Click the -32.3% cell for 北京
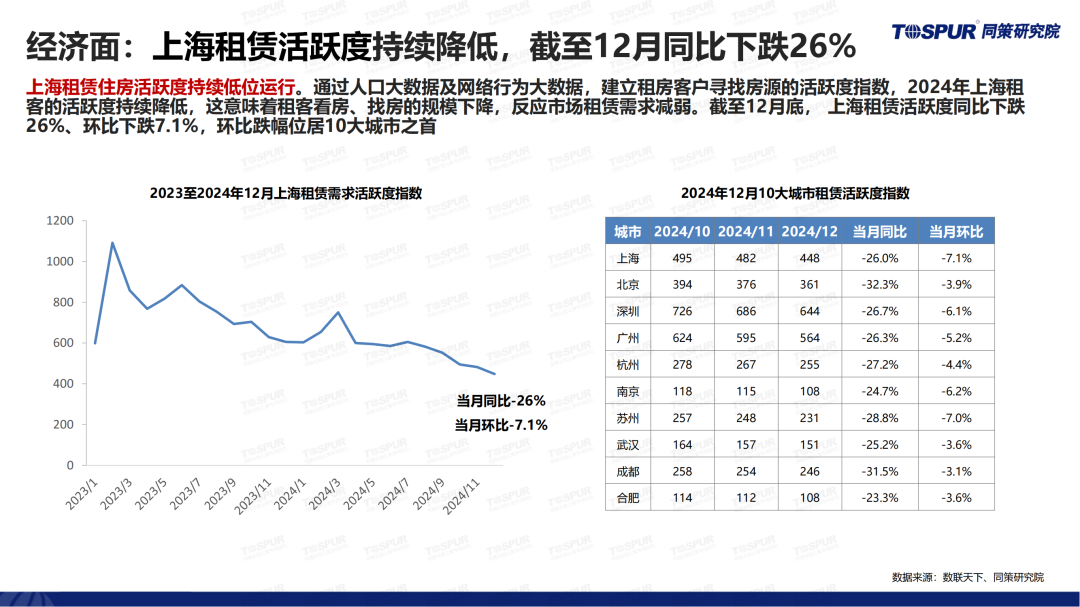Image resolution: width=1080 pixels, height=607 pixels. 880,285
